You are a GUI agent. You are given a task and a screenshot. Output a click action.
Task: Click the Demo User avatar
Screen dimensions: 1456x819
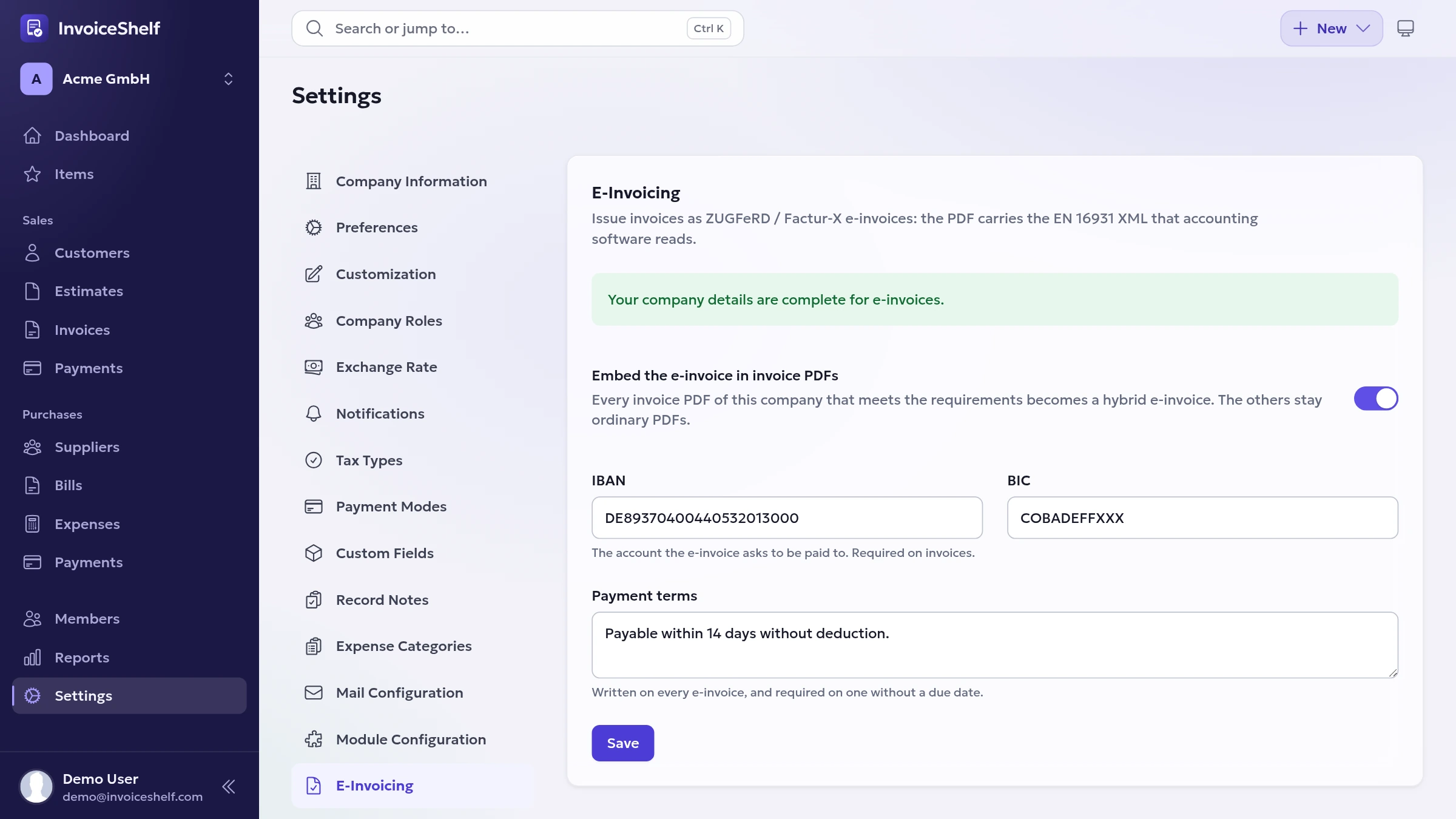[36, 787]
